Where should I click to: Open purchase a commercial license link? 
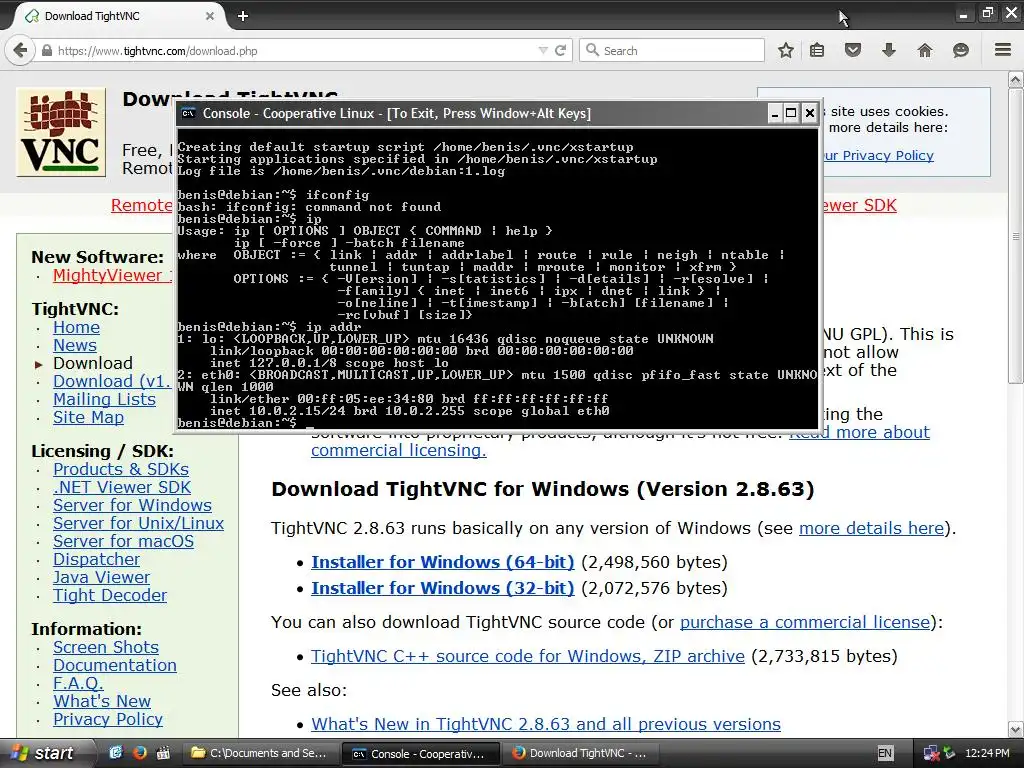805,622
